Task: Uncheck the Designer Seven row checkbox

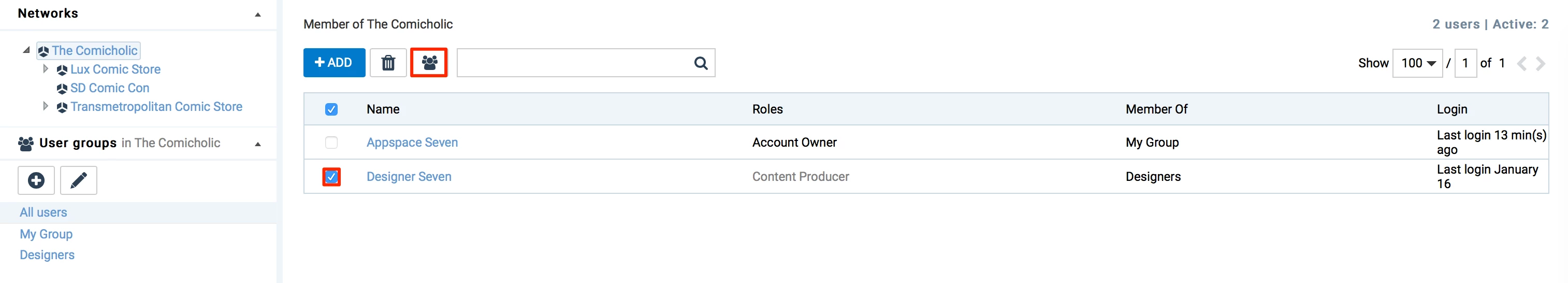Action: point(331,177)
